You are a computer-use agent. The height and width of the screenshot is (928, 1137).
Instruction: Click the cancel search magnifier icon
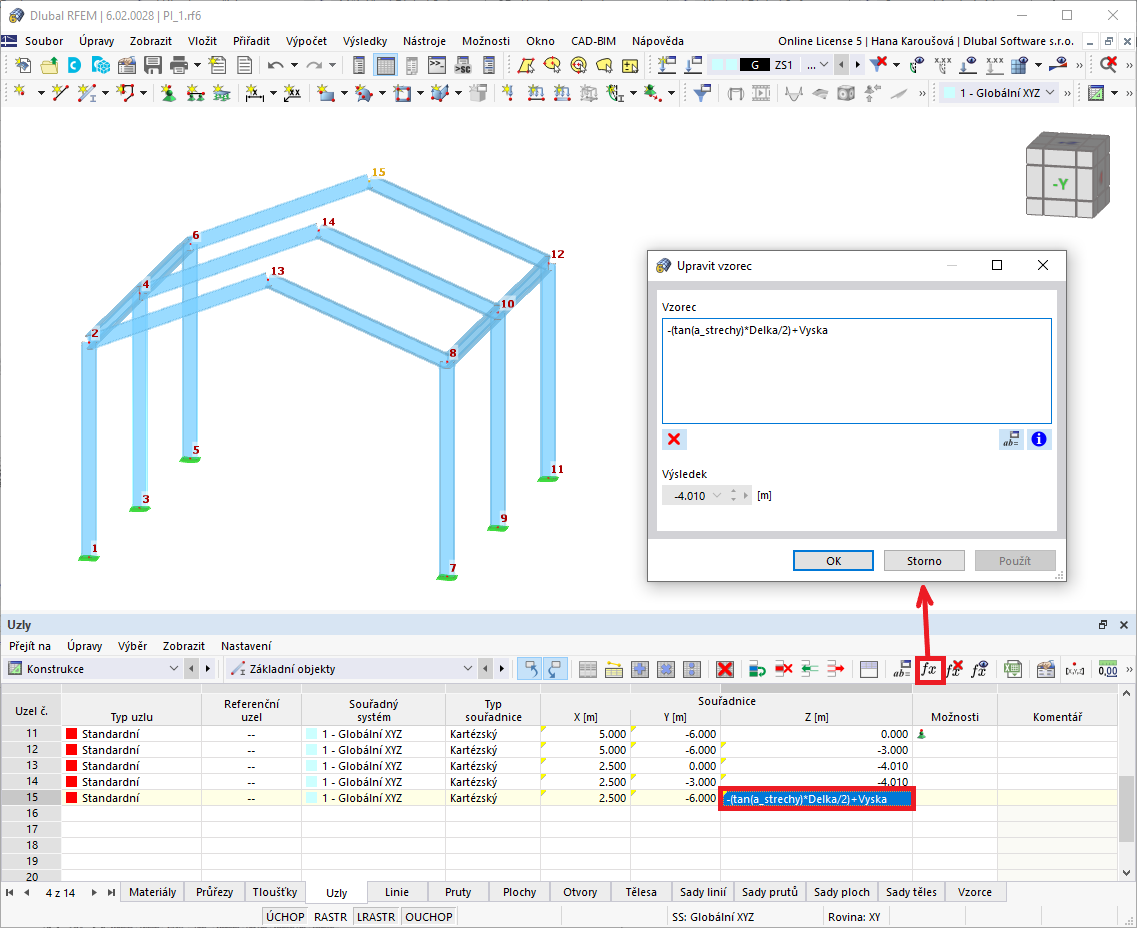coord(1108,65)
